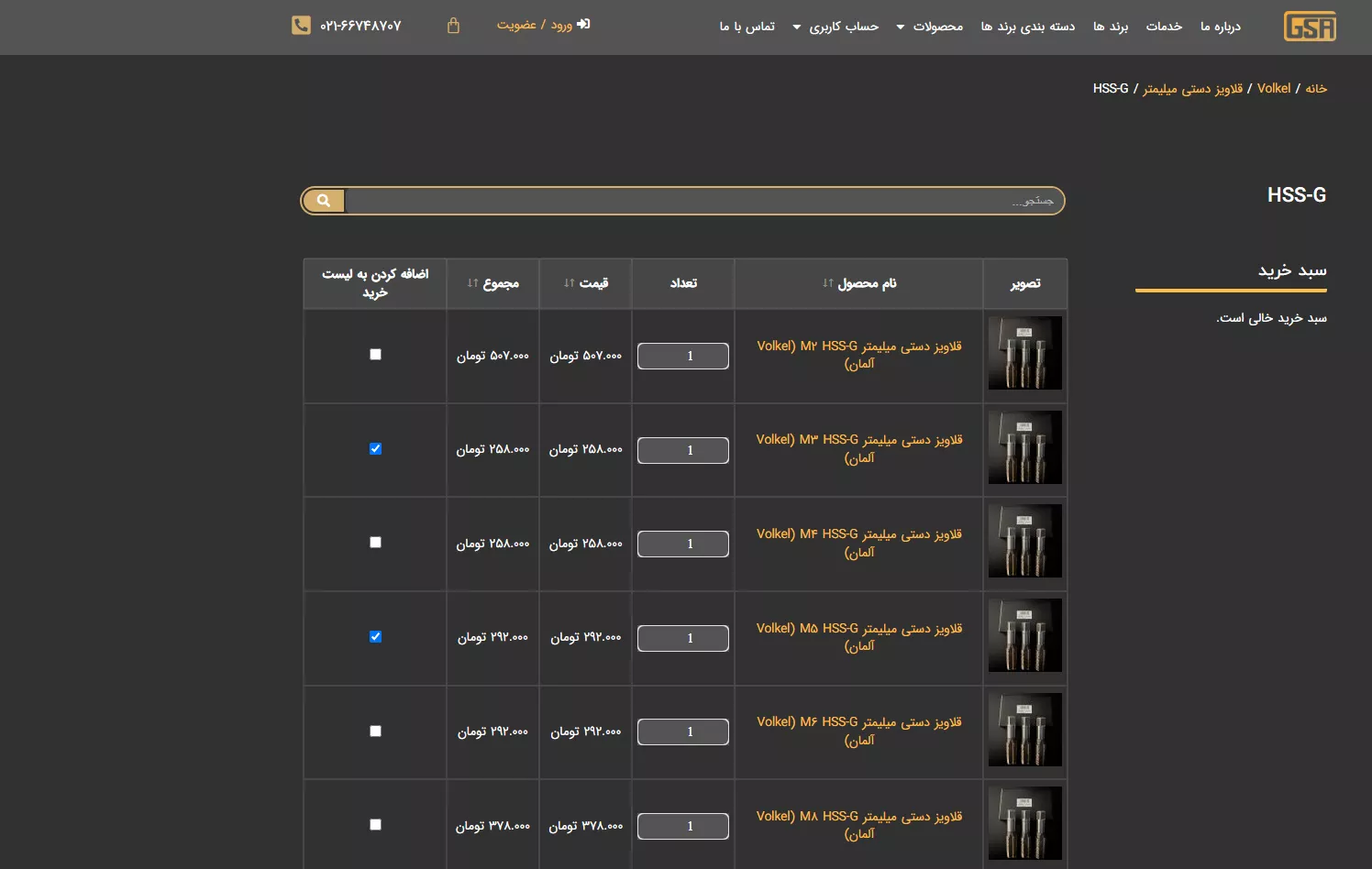Open product link Volkel M۶ HSS-G
1372x869 pixels.
coord(859,731)
